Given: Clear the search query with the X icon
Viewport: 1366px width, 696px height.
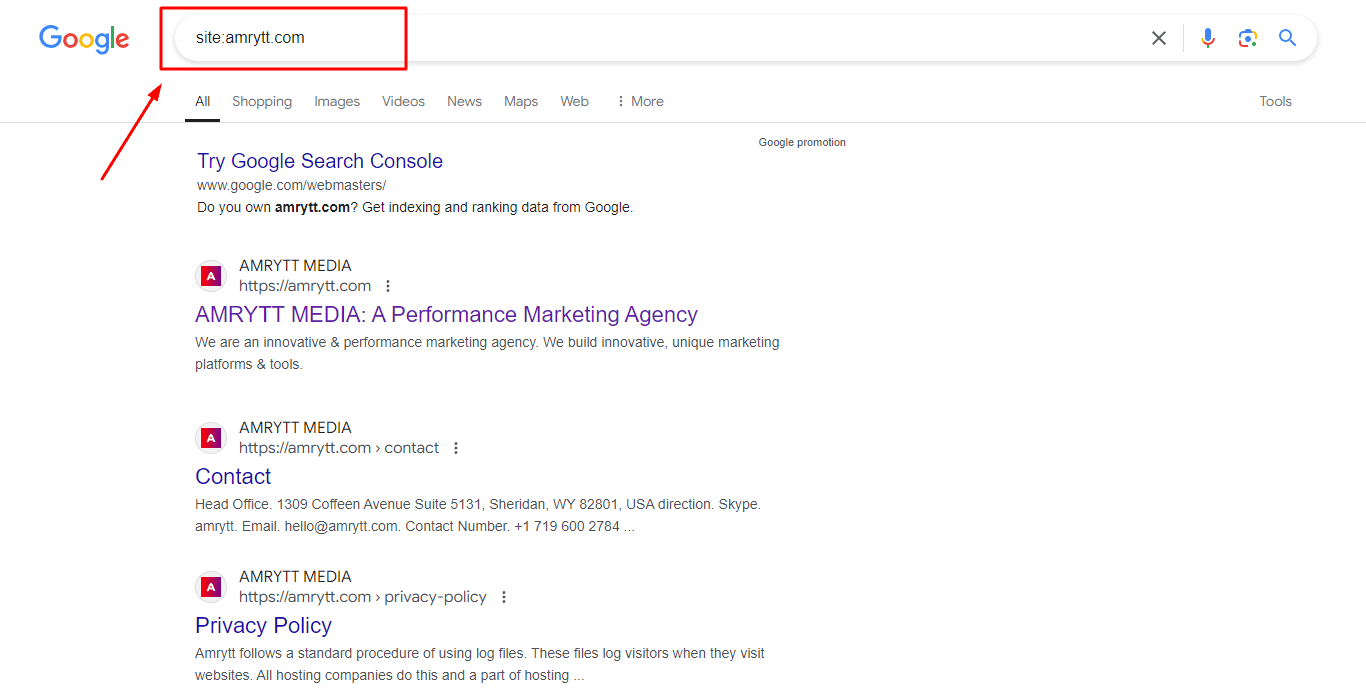Looking at the screenshot, I should (1158, 37).
